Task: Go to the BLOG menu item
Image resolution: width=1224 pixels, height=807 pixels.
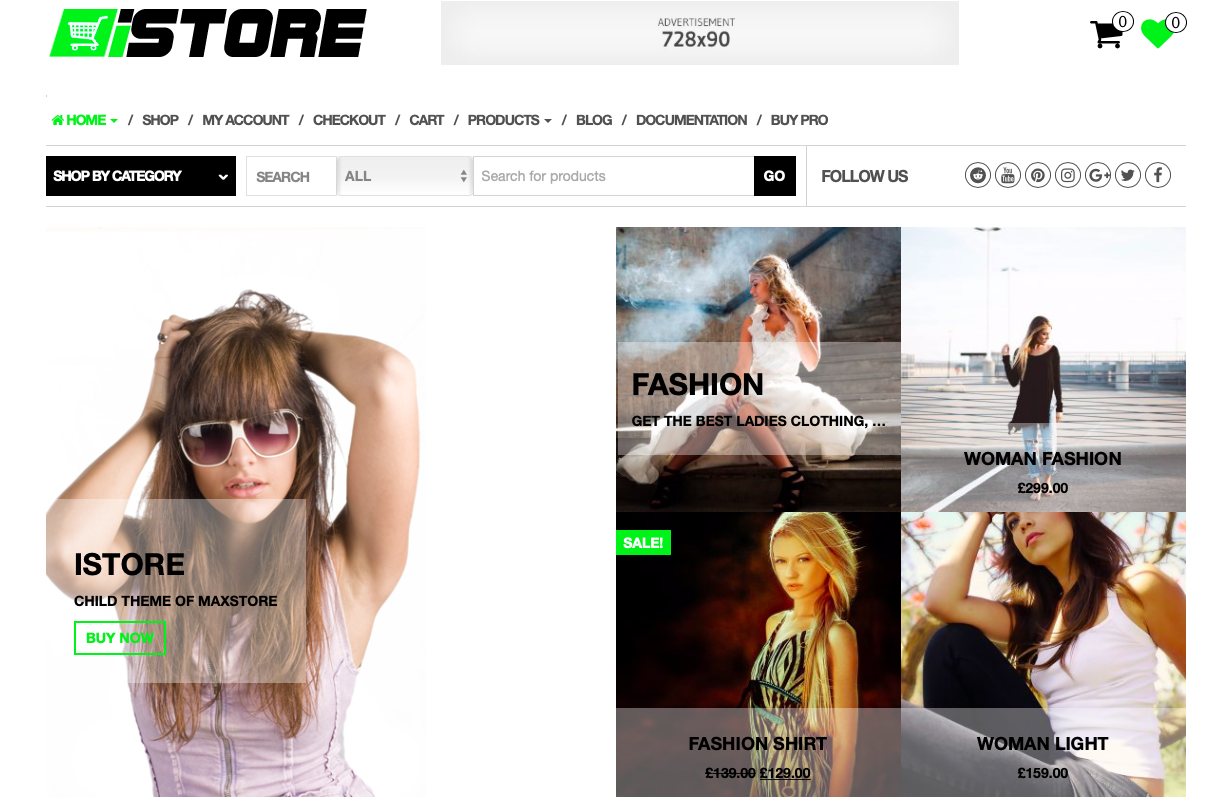Action: 594,120
